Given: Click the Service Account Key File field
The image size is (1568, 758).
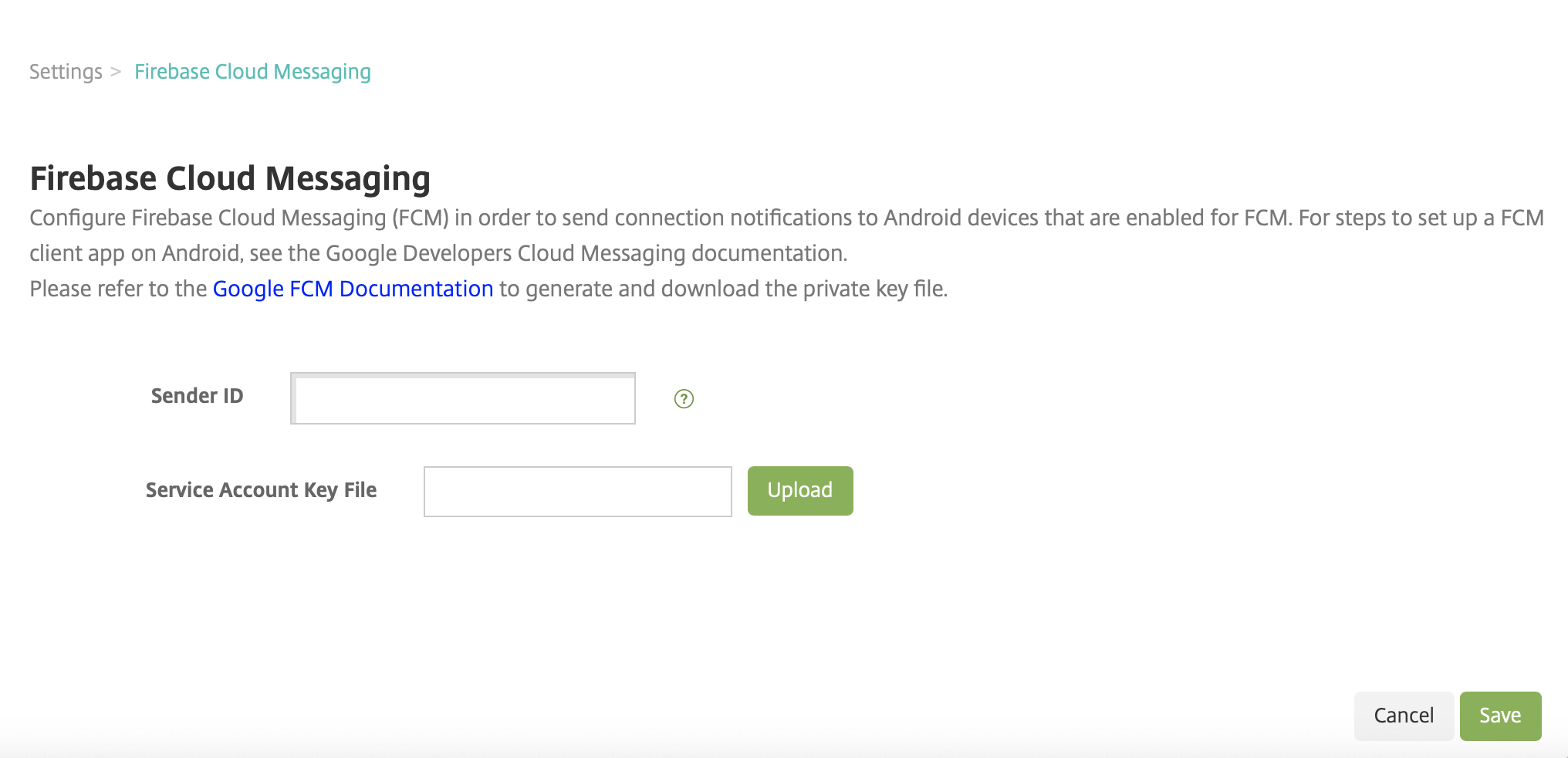Looking at the screenshot, I should [x=577, y=491].
